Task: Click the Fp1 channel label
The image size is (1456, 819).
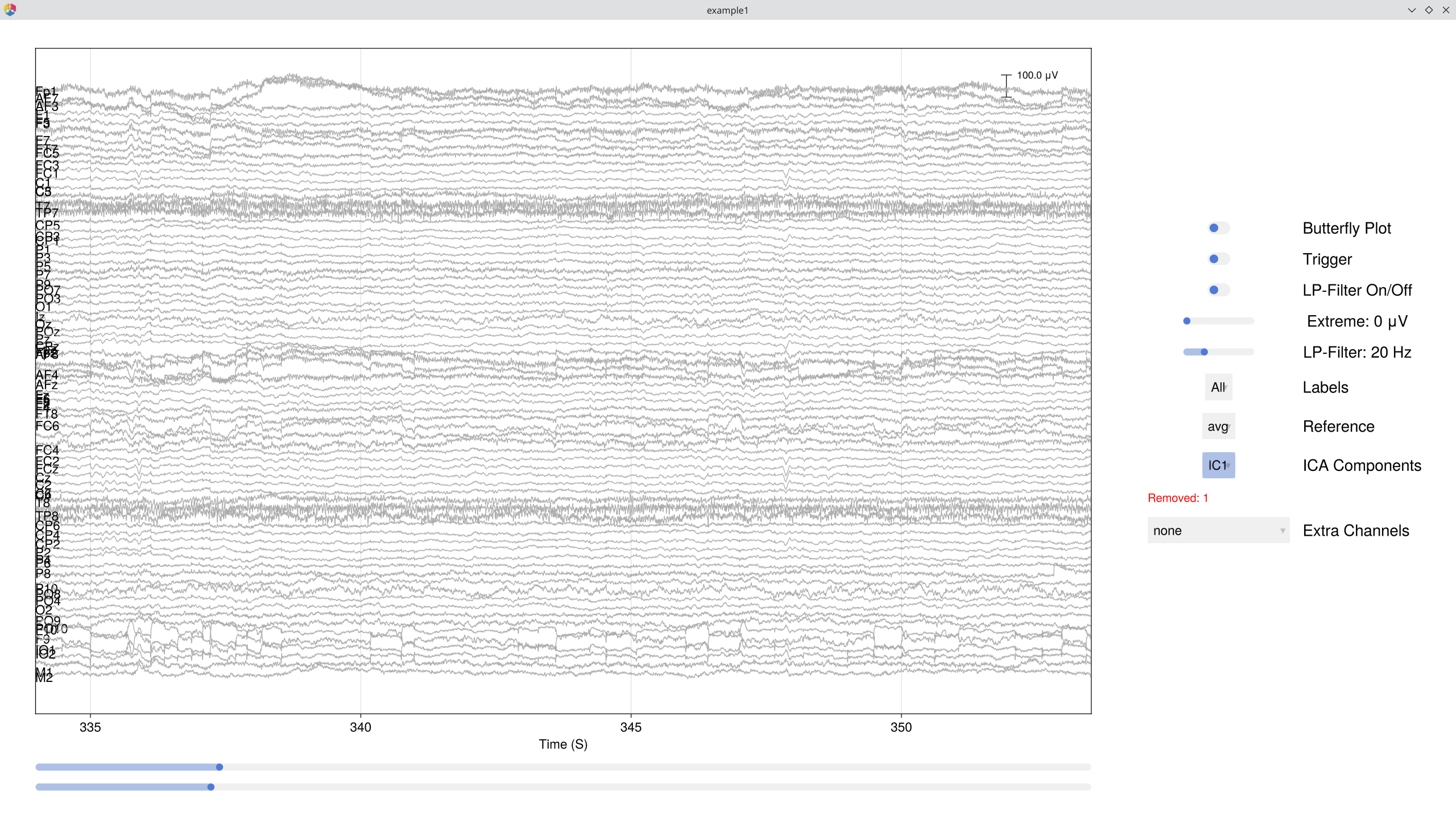Action: pos(46,91)
